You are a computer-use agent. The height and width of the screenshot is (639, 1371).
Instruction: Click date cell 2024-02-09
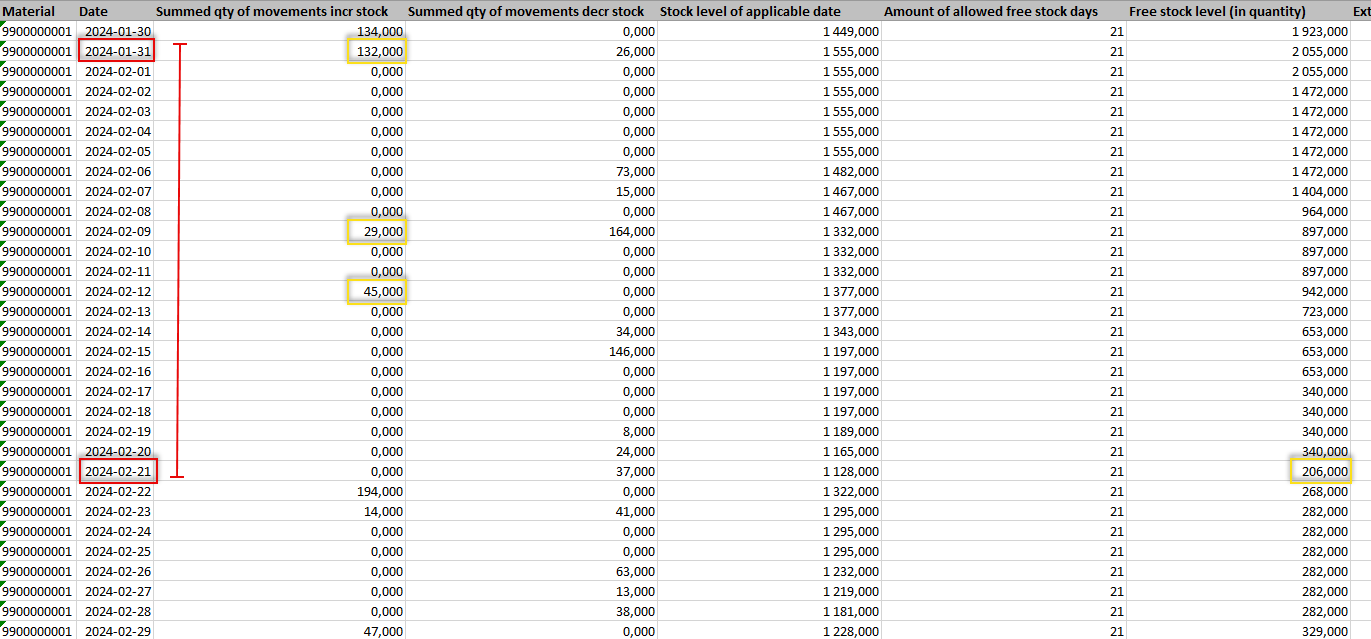pos(115,231)
